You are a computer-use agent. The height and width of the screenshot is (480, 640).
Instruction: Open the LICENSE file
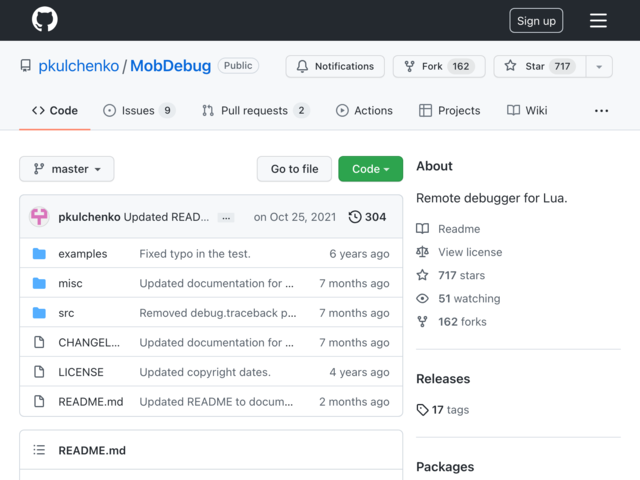(x=81, y=372)
